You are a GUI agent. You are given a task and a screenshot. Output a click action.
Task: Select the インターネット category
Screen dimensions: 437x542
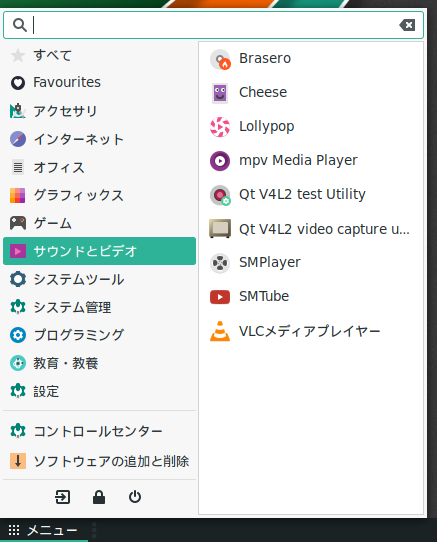click(x=100, y=139)
